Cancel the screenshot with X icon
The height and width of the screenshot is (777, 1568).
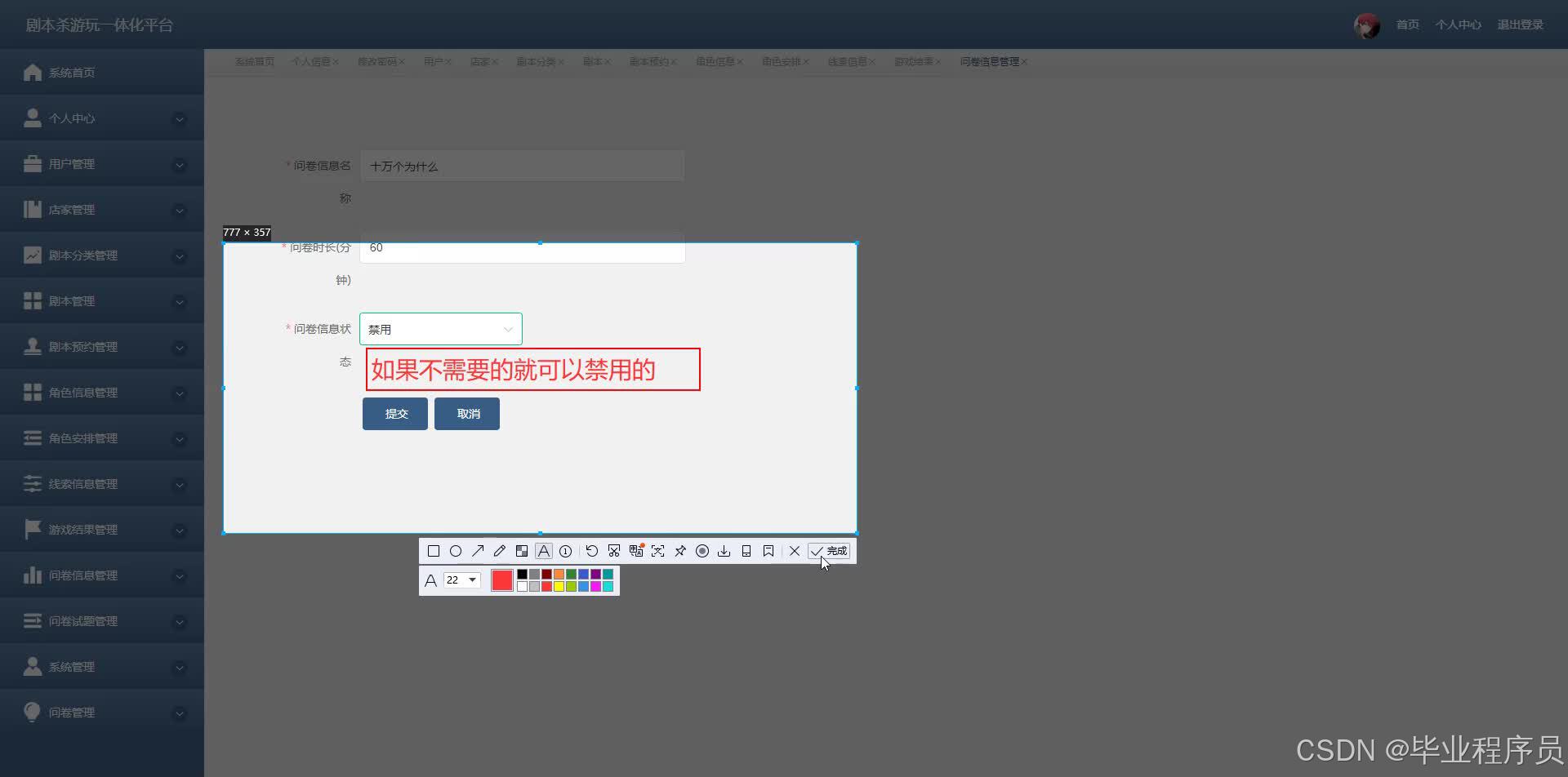pos(795,551)
